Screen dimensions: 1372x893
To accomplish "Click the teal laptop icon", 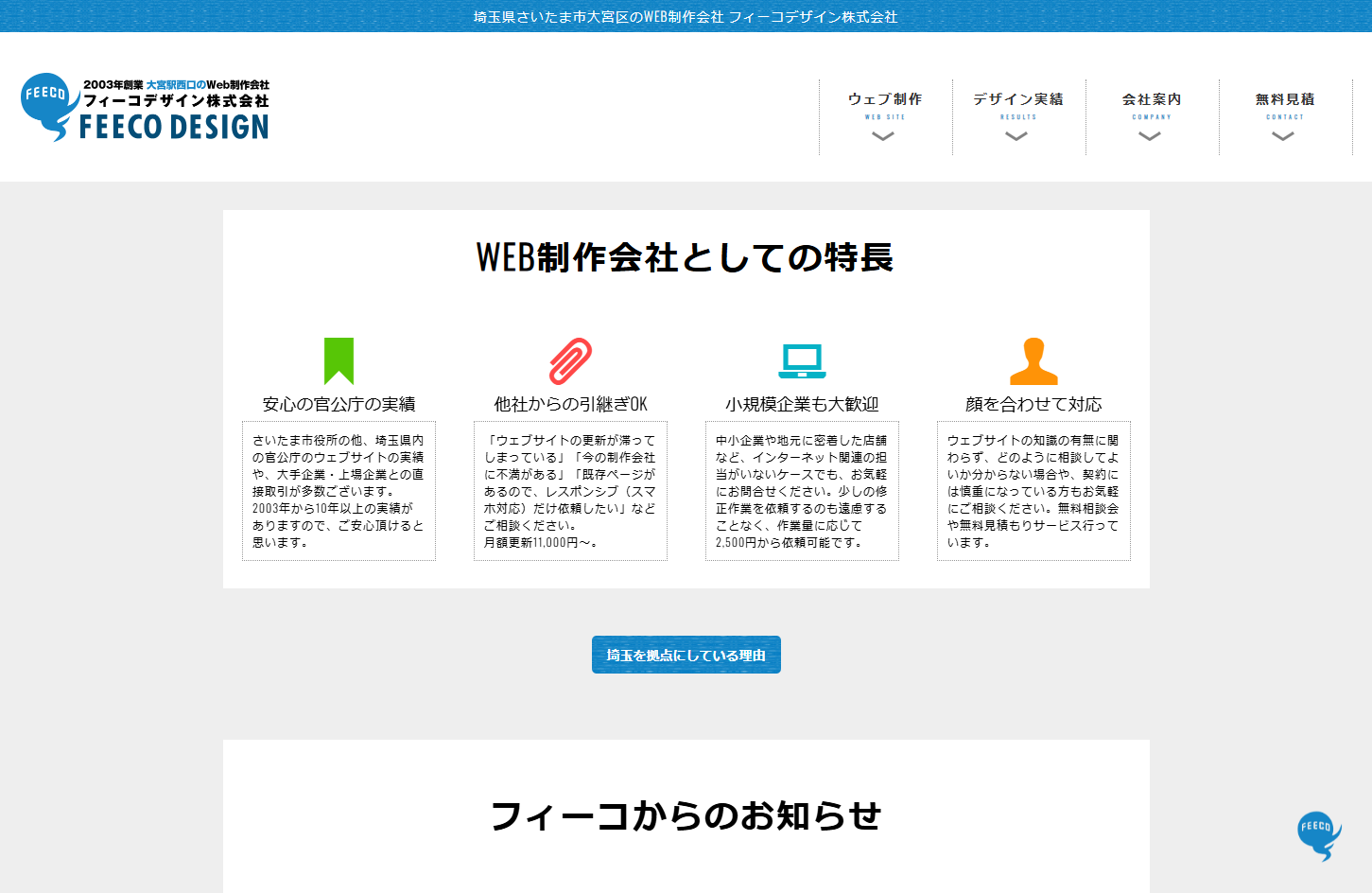I will (802, 360).
